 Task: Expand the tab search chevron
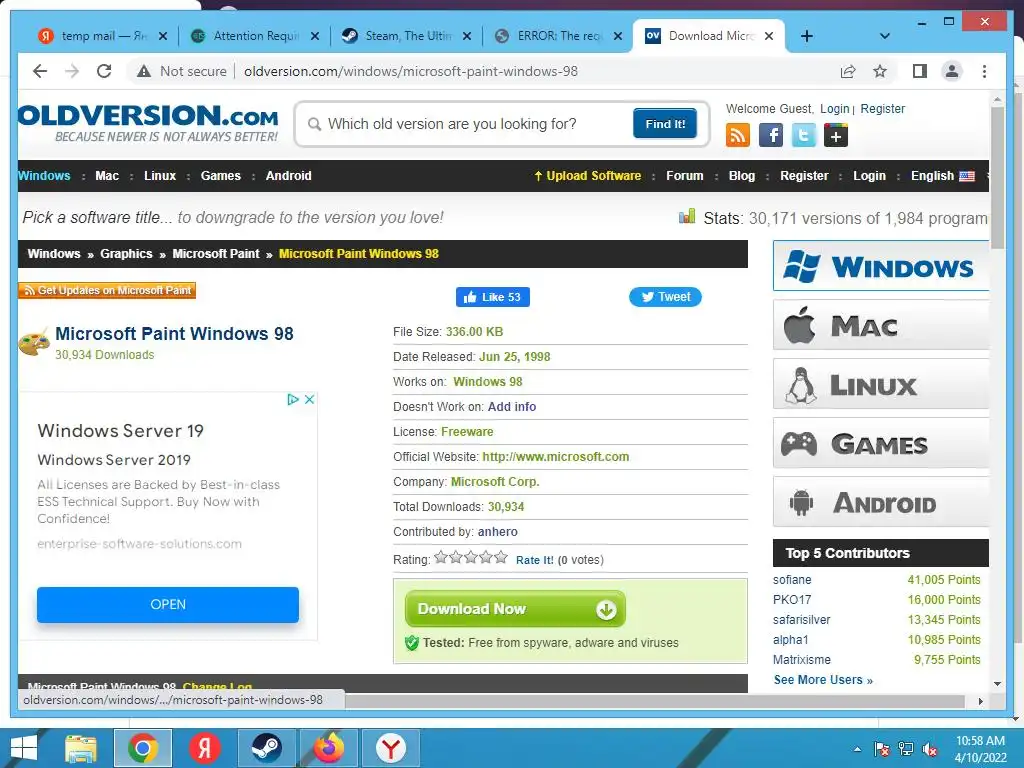(x=885, y=36)
